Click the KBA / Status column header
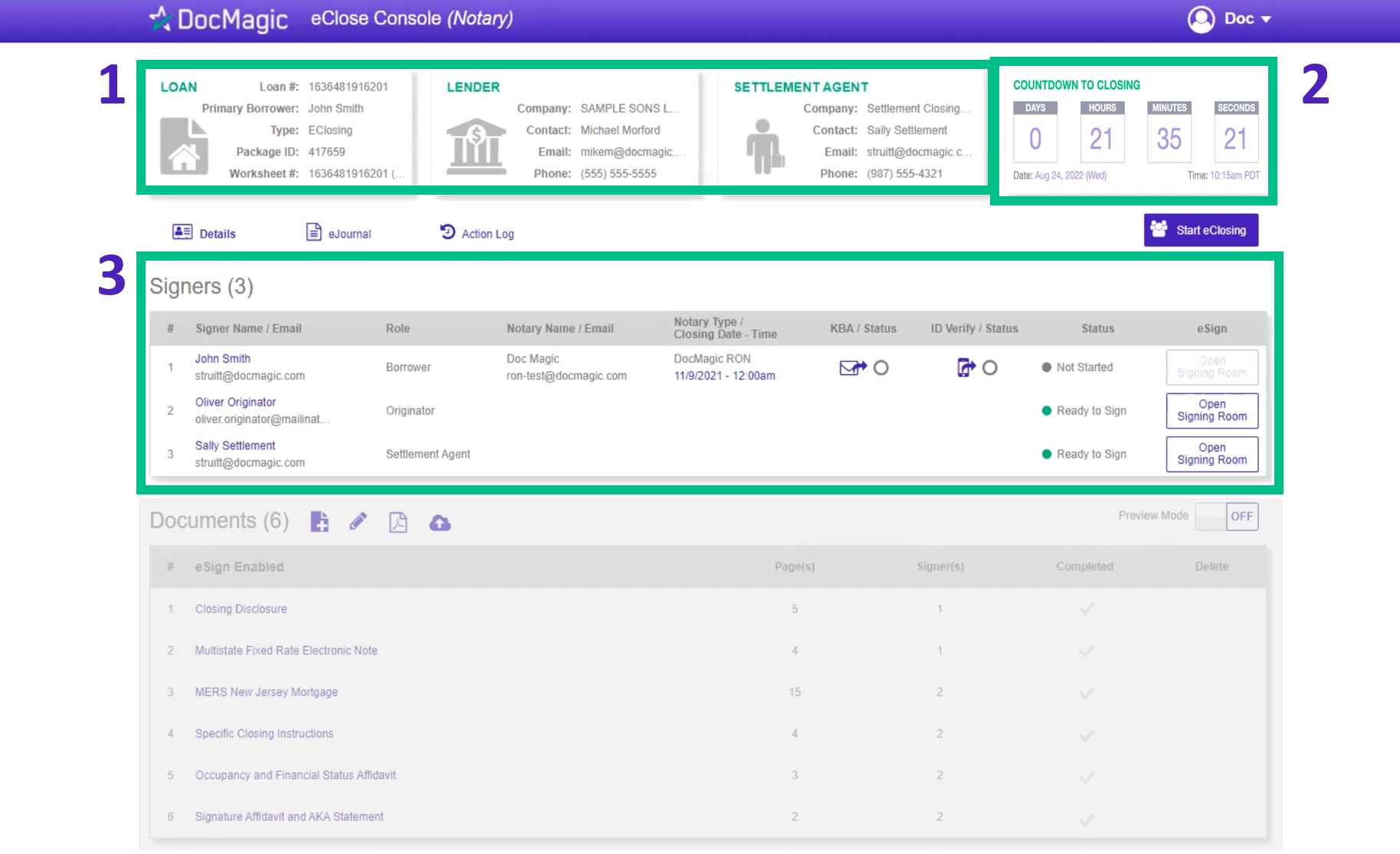Image resolution: width=1400 pixels, height=854 pixels. [863, 328]
